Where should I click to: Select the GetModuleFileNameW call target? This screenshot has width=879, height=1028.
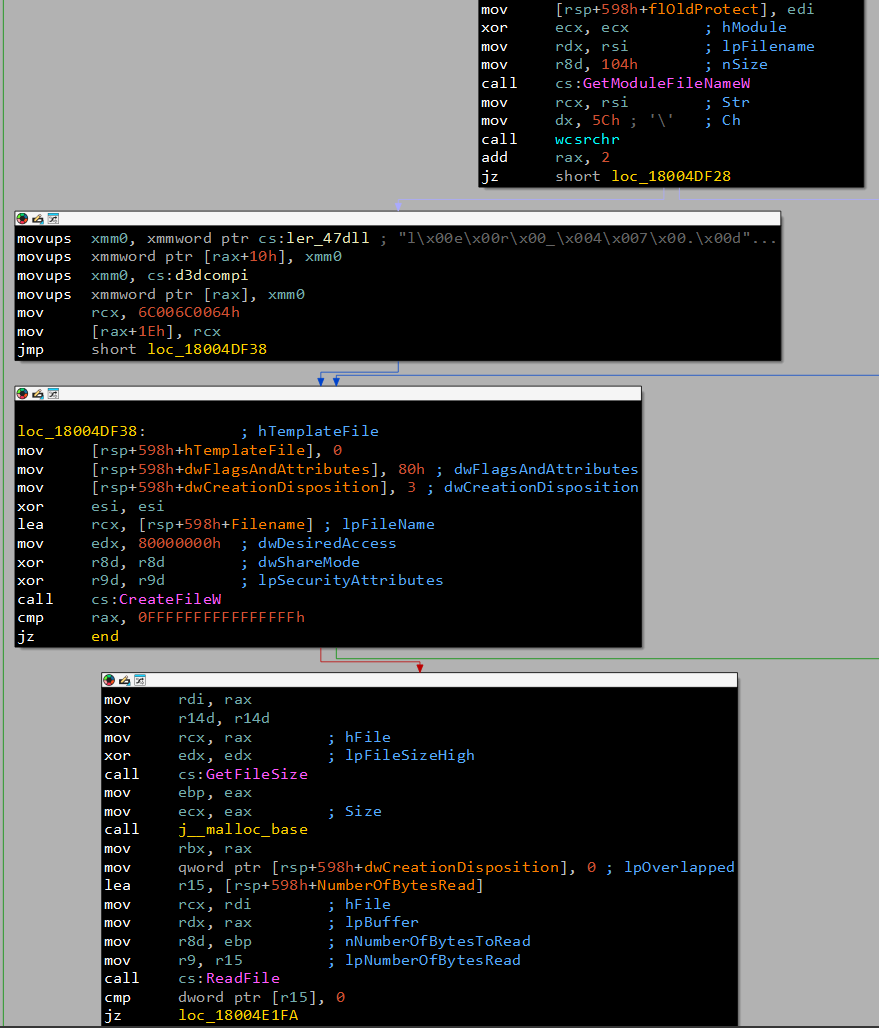pos(666,83)
